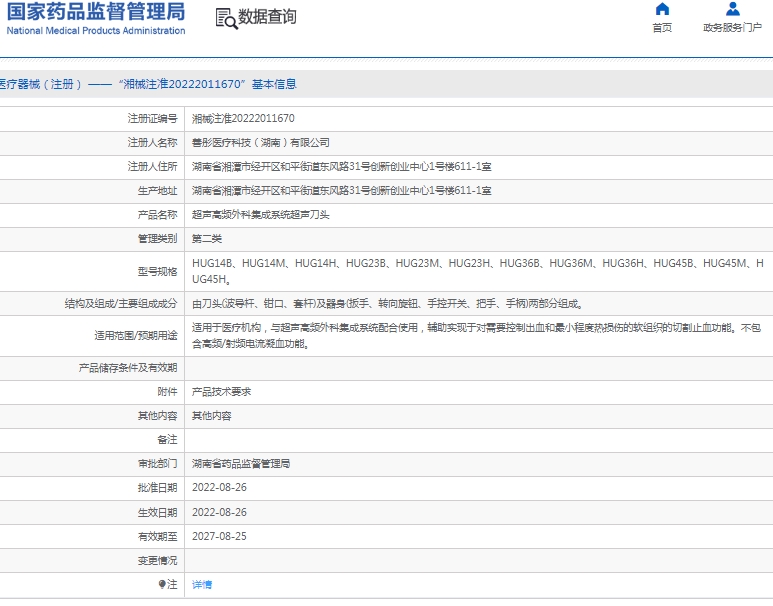773x606 pixels.
Task: Click the 附件 label
Action: pos(167,392)
